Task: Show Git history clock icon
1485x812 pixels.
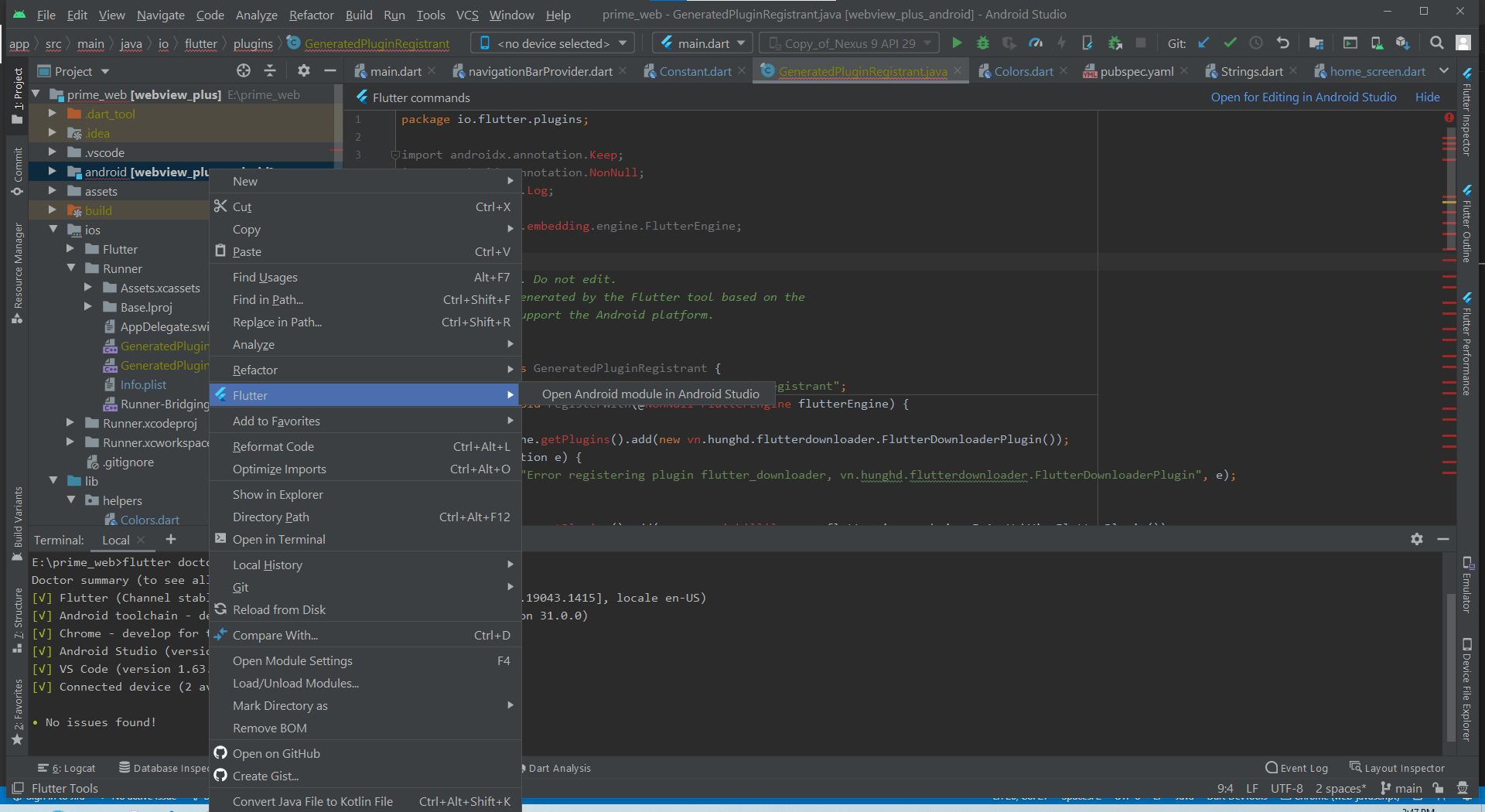Action: coord(1256,43)
